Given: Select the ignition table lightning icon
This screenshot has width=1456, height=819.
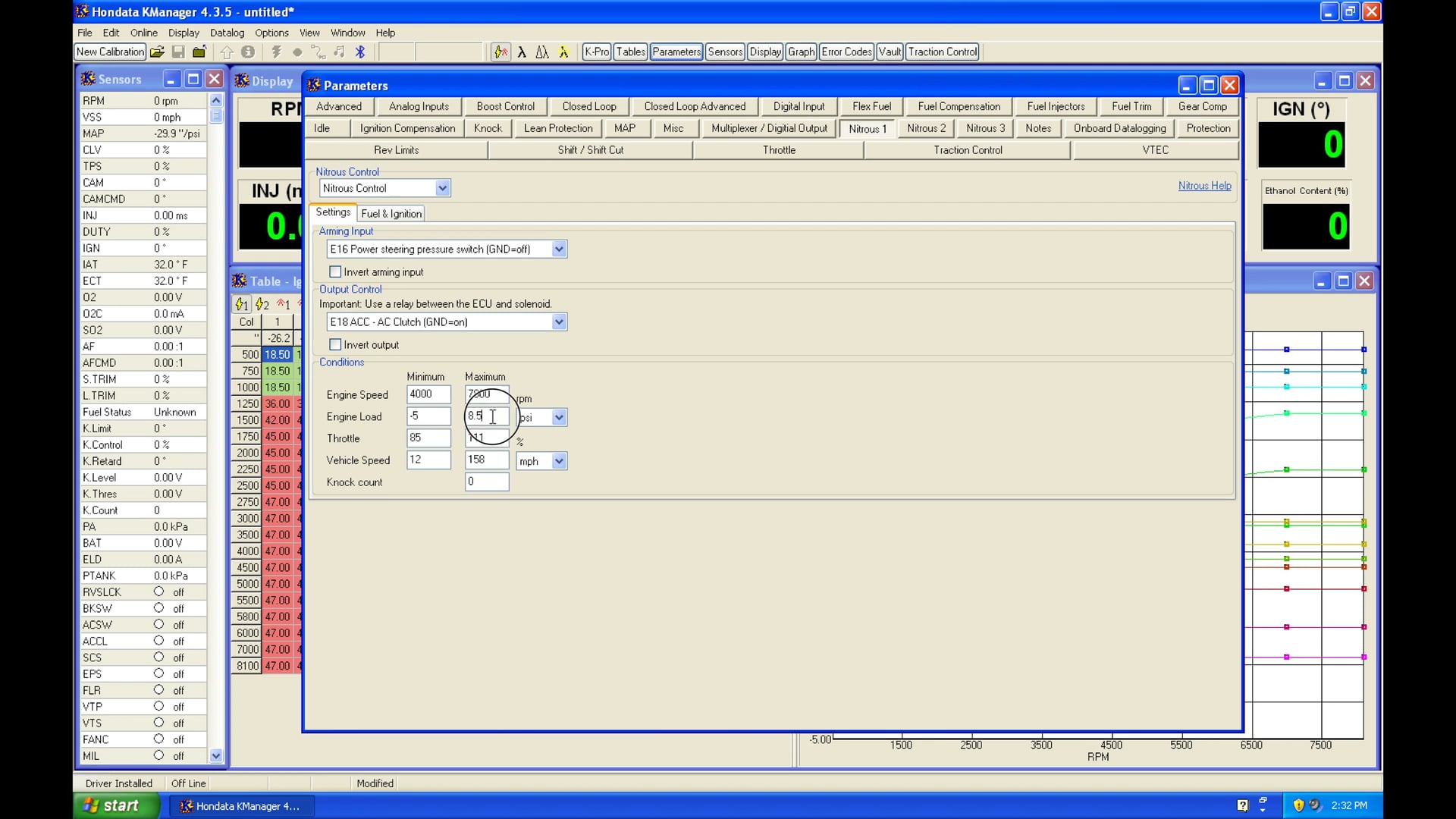Looking at the screenshot, I should tap(241, 304).
